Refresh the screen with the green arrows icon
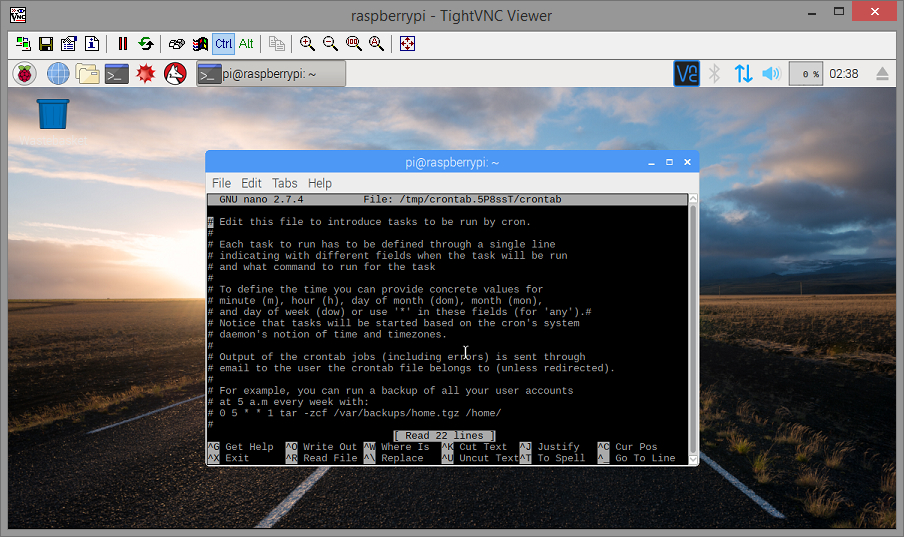 pyautogui.click(x=146, y=44)
